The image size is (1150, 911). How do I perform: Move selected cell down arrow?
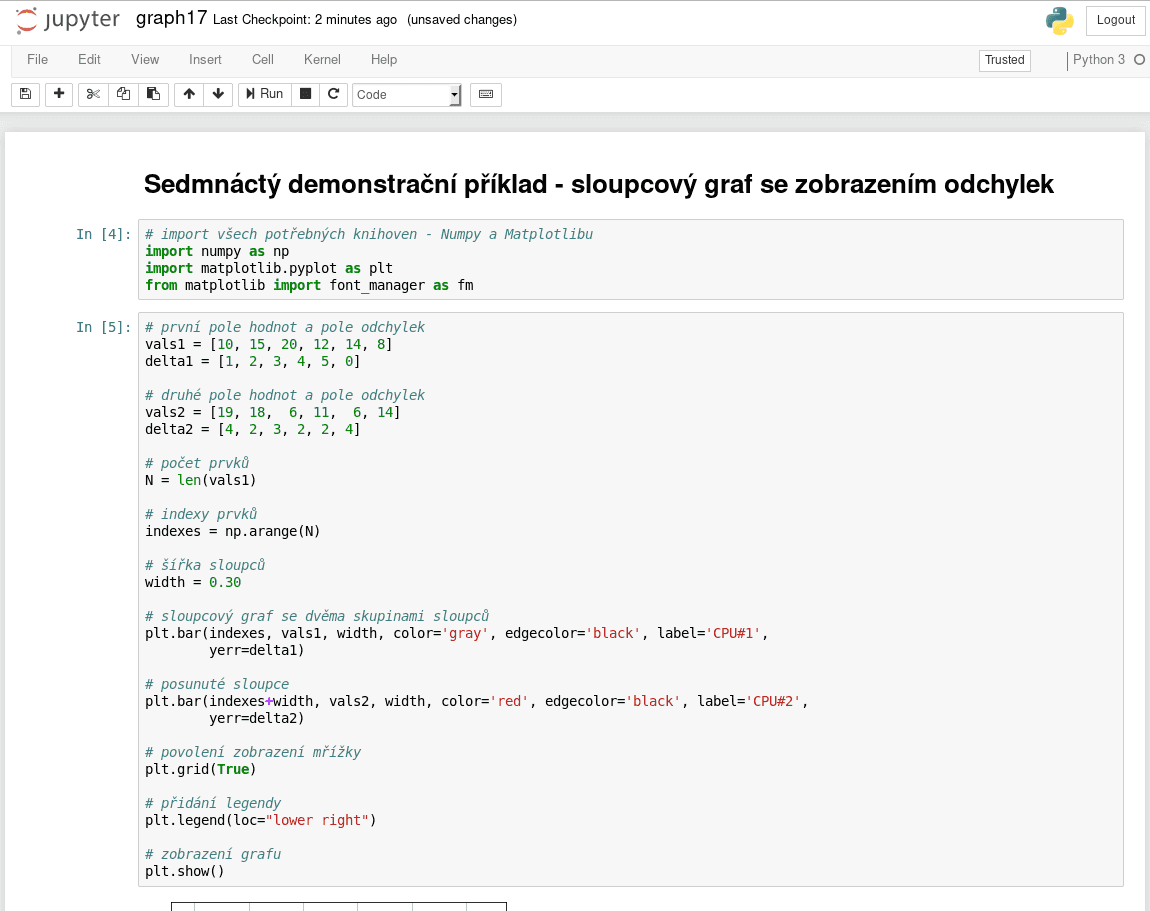tap(218, 94)
